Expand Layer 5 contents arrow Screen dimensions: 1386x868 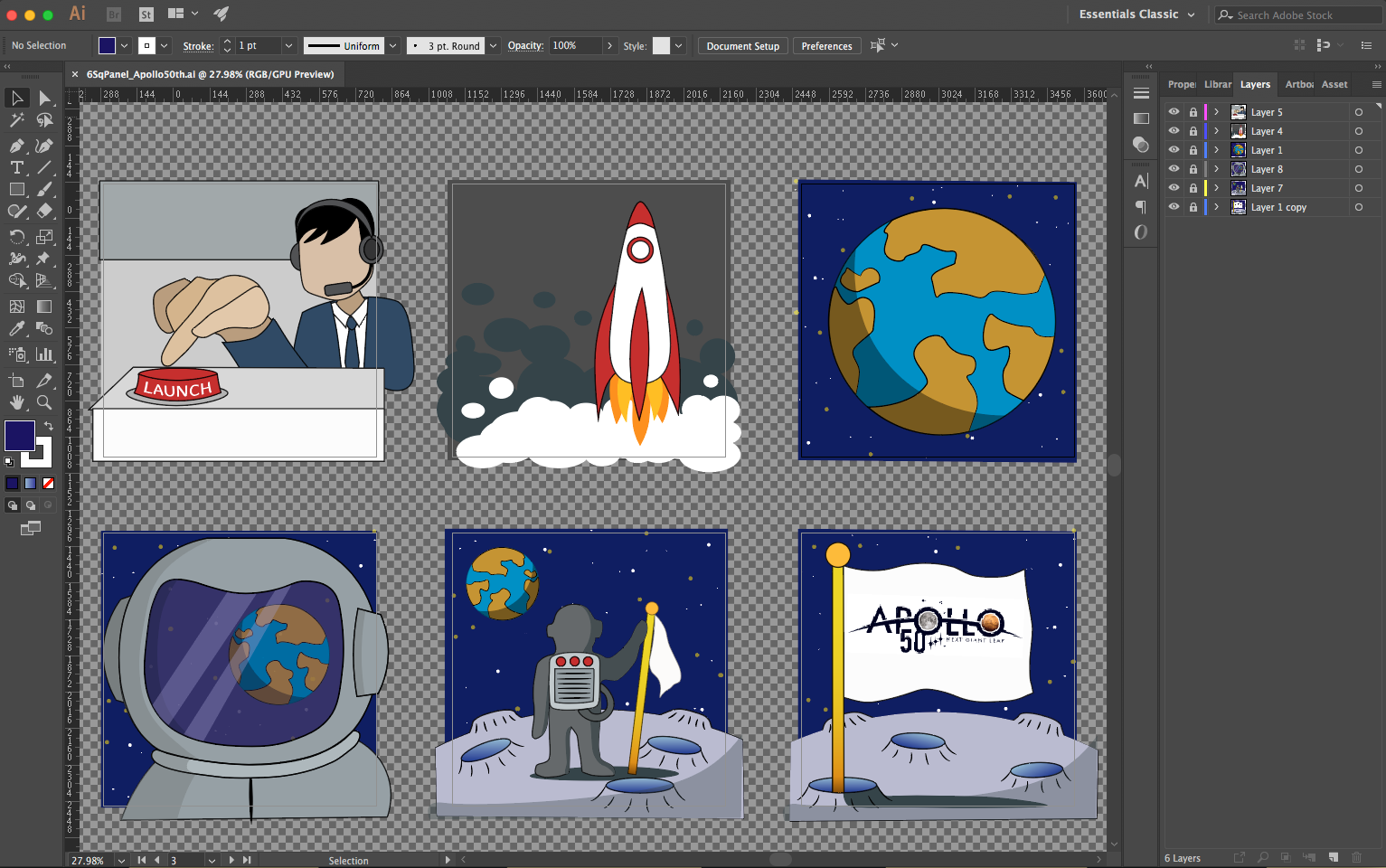tap(1217, 112)
